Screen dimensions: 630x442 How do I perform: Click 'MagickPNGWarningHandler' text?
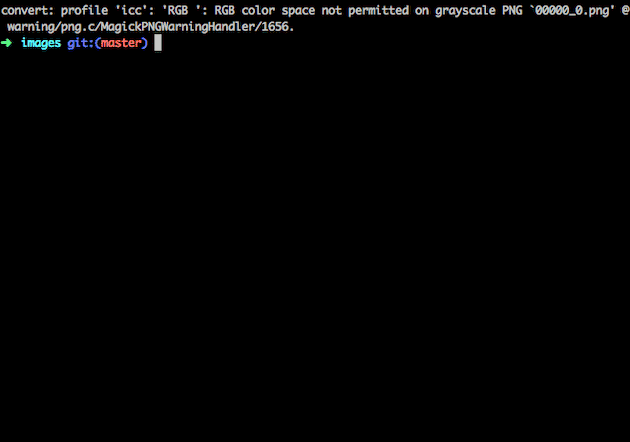(x=177, y=27)
